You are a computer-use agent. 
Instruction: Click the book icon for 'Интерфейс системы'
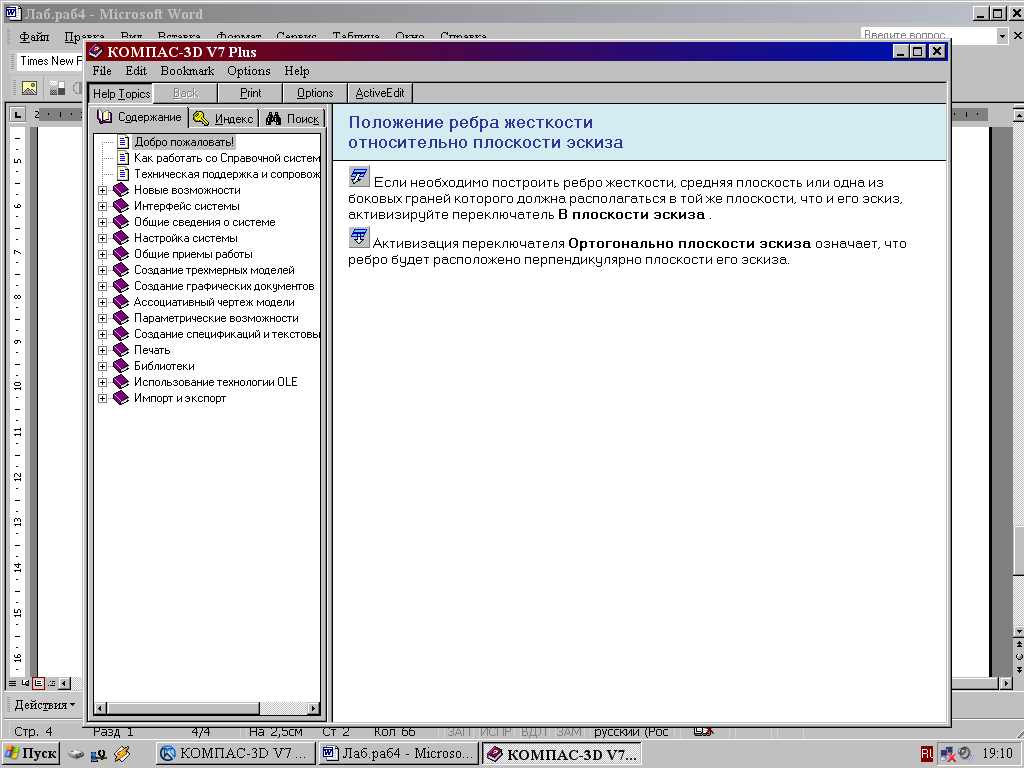pos(121,206)
